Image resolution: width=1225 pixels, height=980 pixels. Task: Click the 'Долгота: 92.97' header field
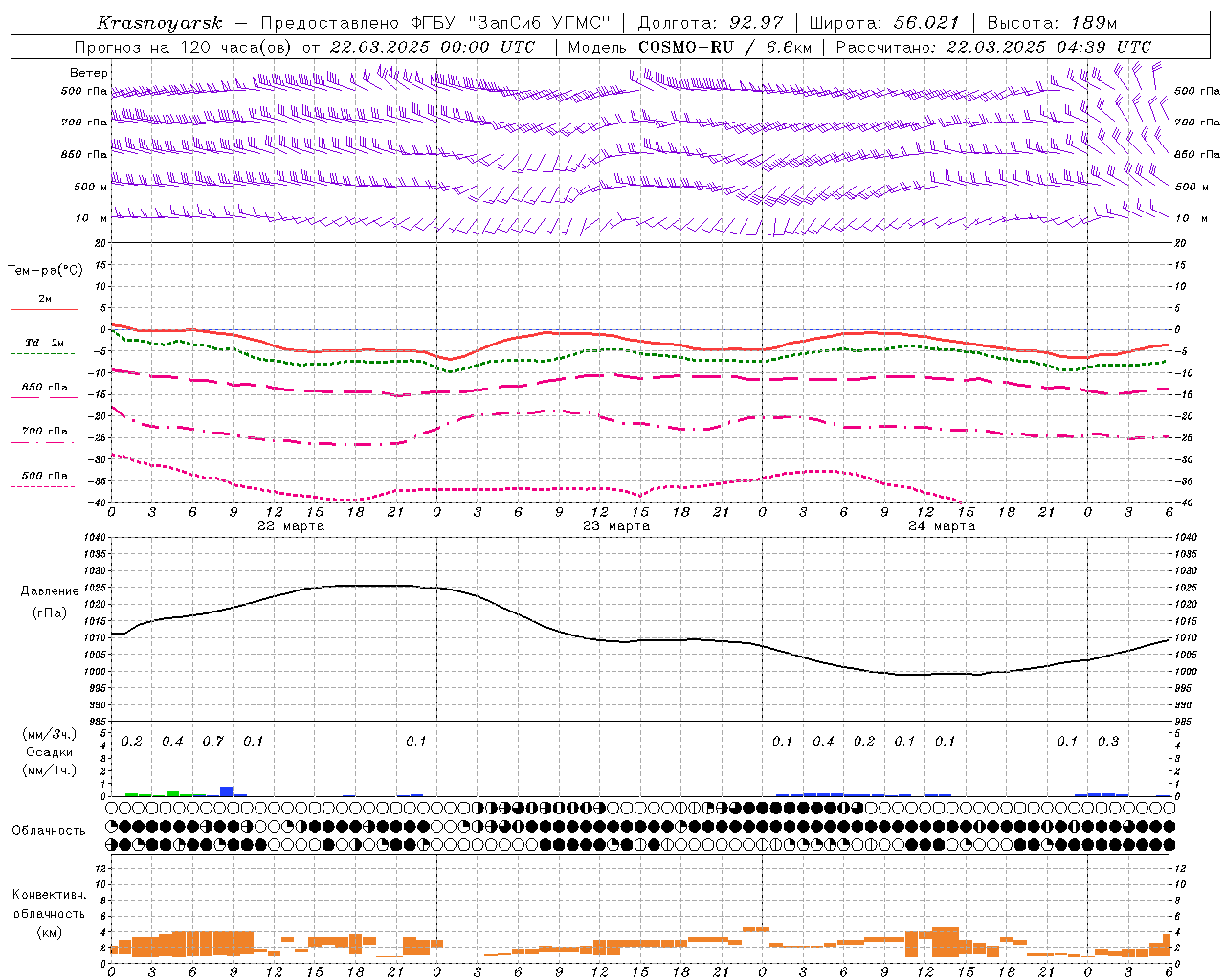[x=710, y=23]
